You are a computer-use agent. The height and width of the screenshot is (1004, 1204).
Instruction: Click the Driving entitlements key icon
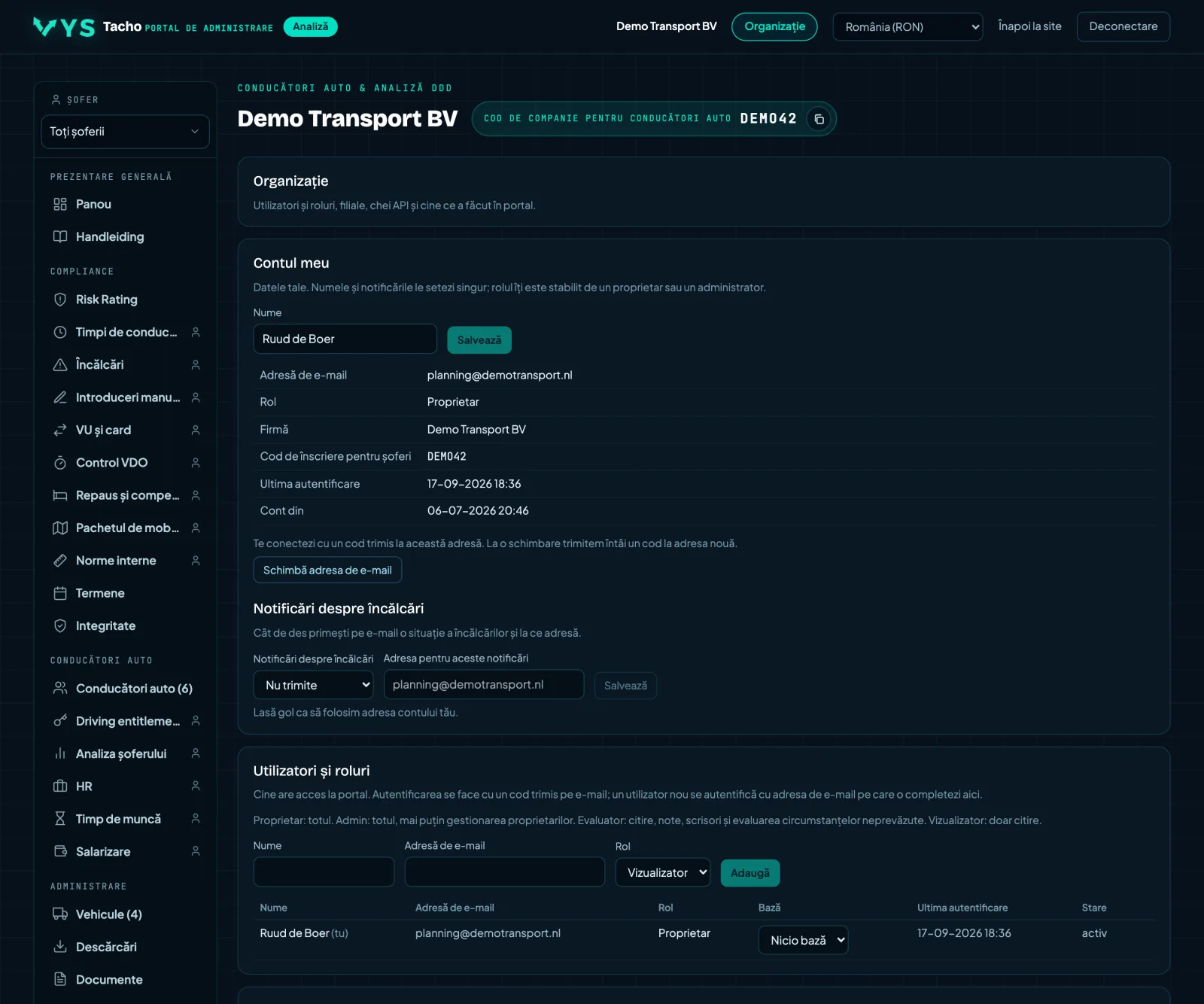coord(60,721)
